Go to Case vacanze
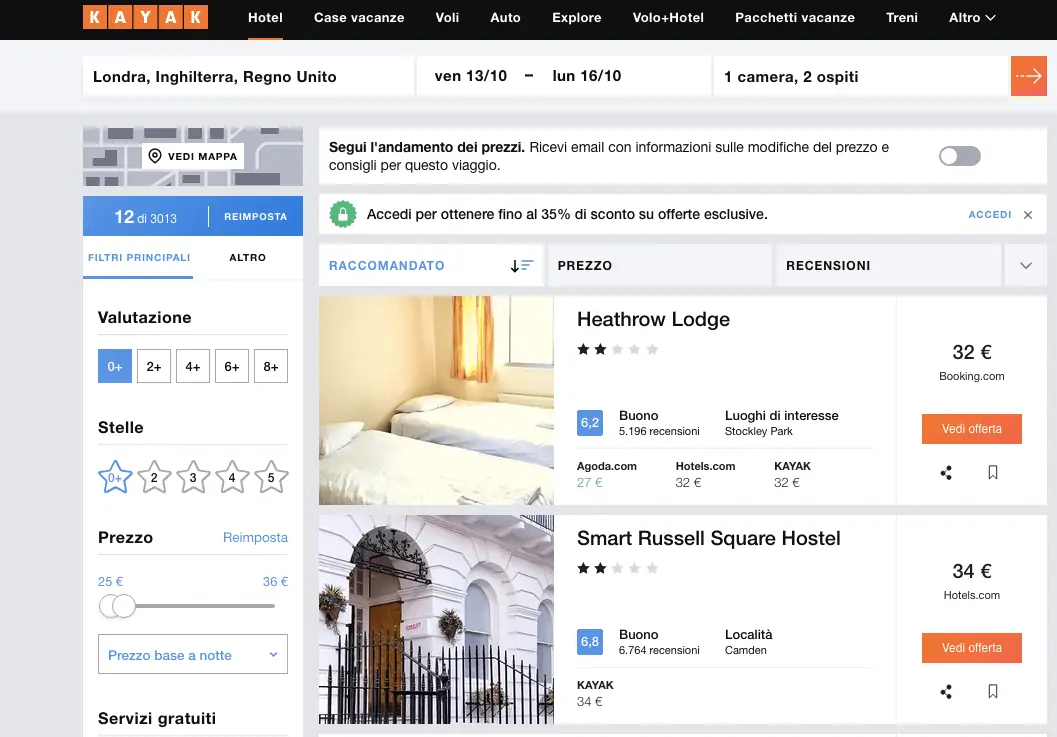This screenshot has width=1057, height=737. click(x=359, y=18)
